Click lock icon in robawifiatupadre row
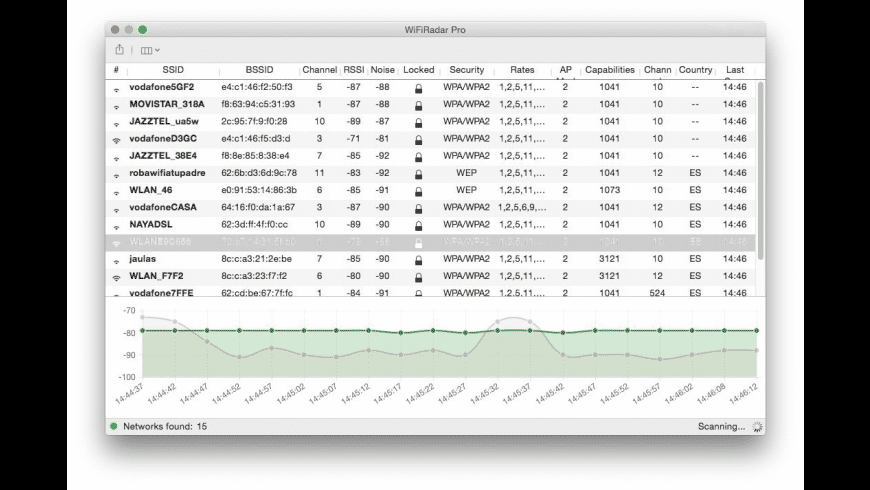The image size is (870, 490). pyautogui.click(x=418, y=174)
